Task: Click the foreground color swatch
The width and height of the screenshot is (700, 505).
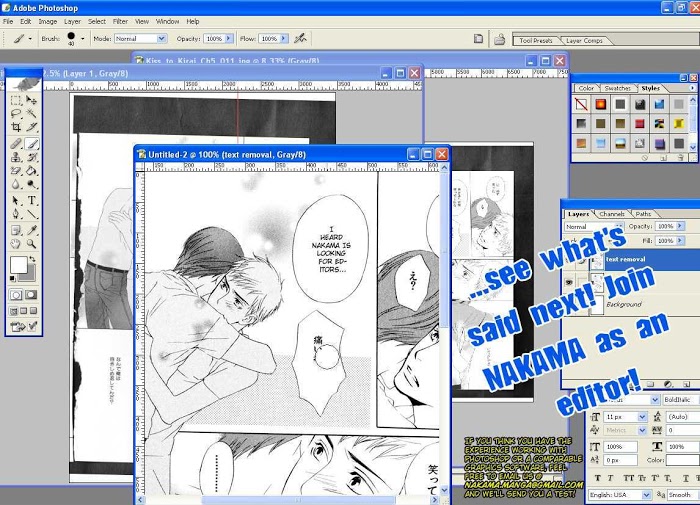Action: (x=18, y=264)
